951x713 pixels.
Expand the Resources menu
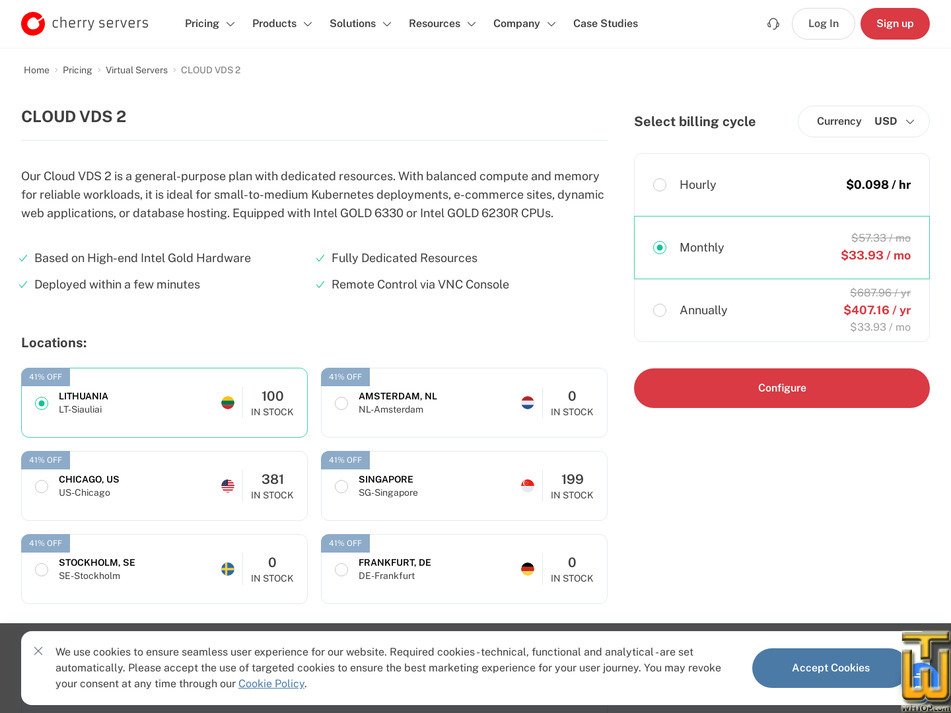click(x=442, y=24)
